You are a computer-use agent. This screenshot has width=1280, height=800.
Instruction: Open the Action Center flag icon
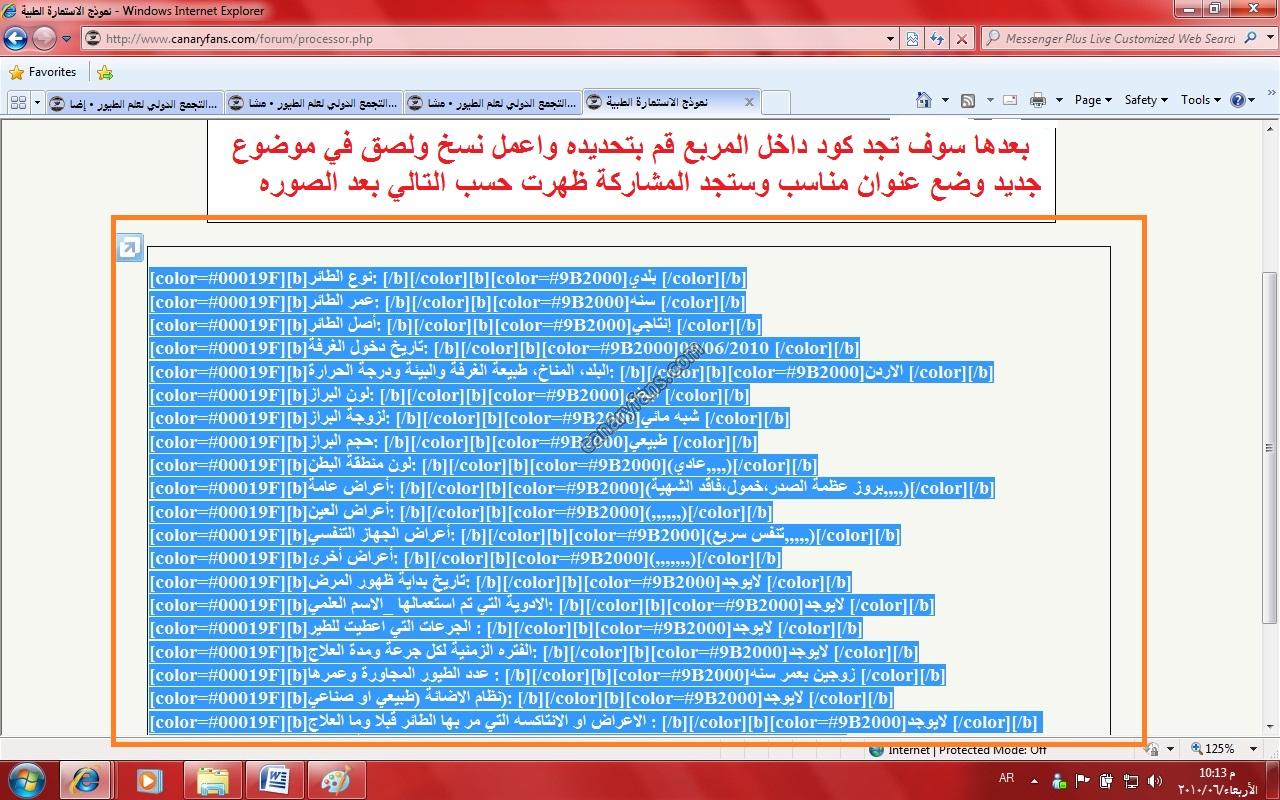coord(1083,780)
